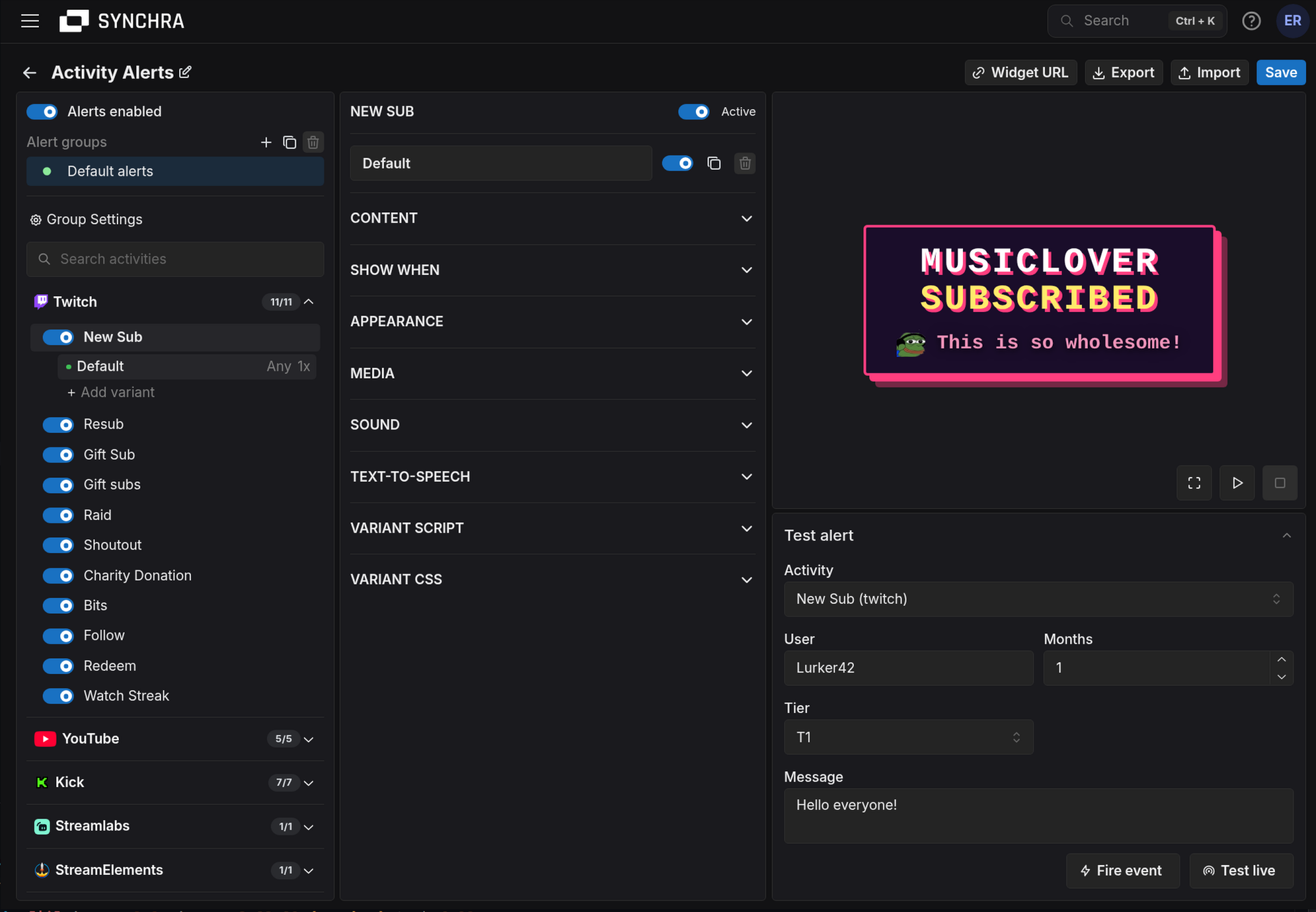Image resolution: width=1316 pixels, height=912 pixels.
Task: Expand the SHOW WHEN section
Action: pos(552,270)
